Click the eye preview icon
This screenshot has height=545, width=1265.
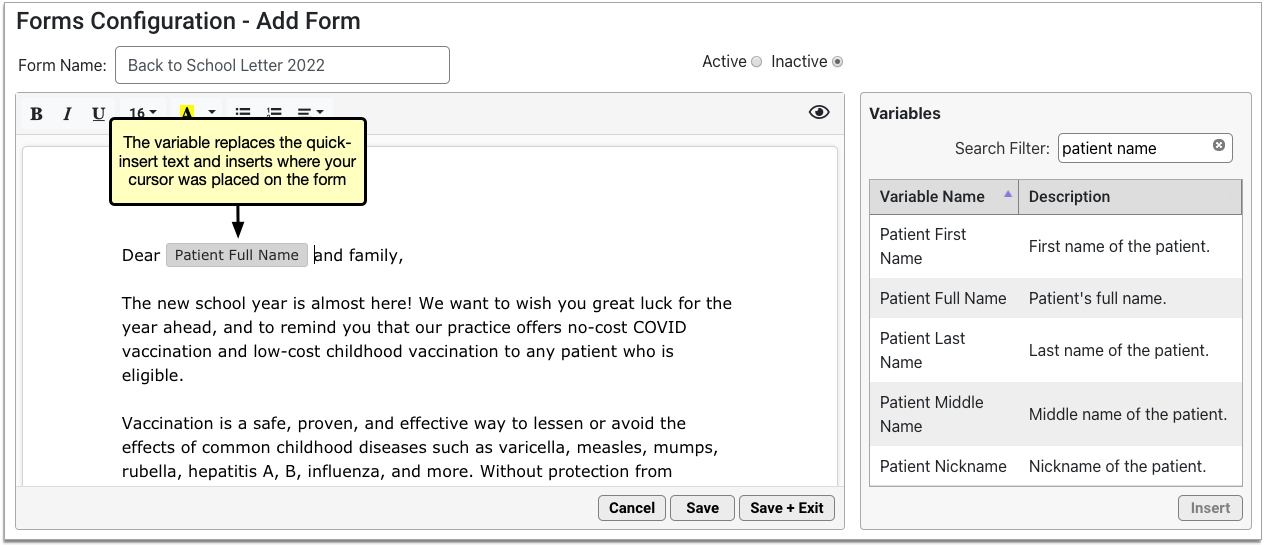tap(819, 113)
